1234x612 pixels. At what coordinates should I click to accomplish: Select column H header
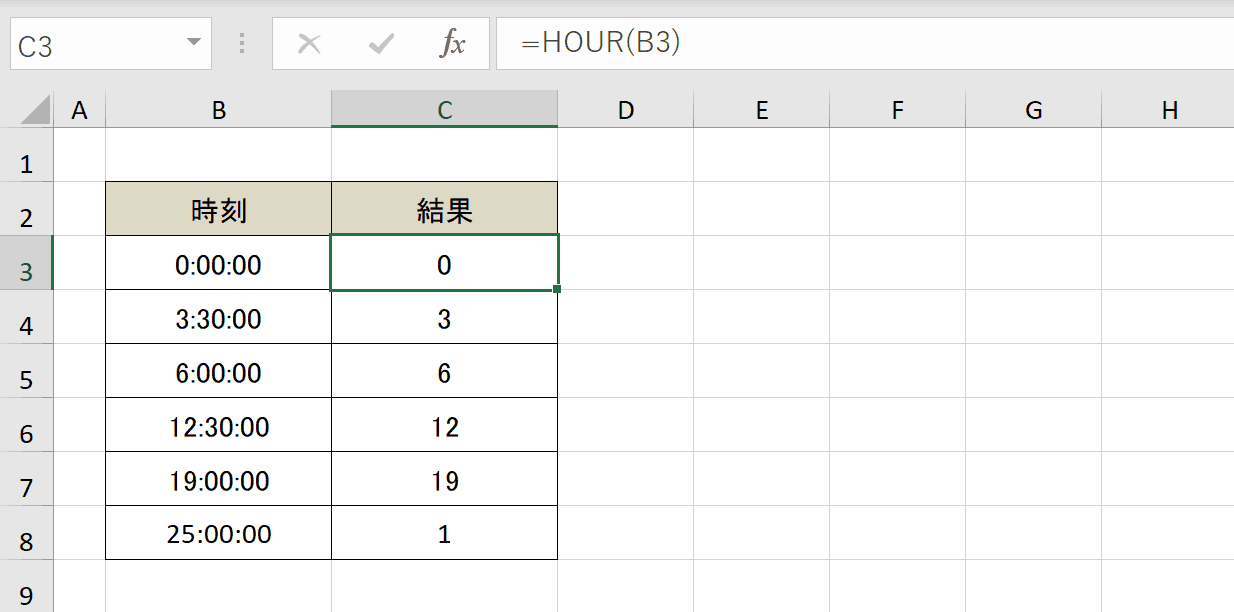tap(1169, 108)
